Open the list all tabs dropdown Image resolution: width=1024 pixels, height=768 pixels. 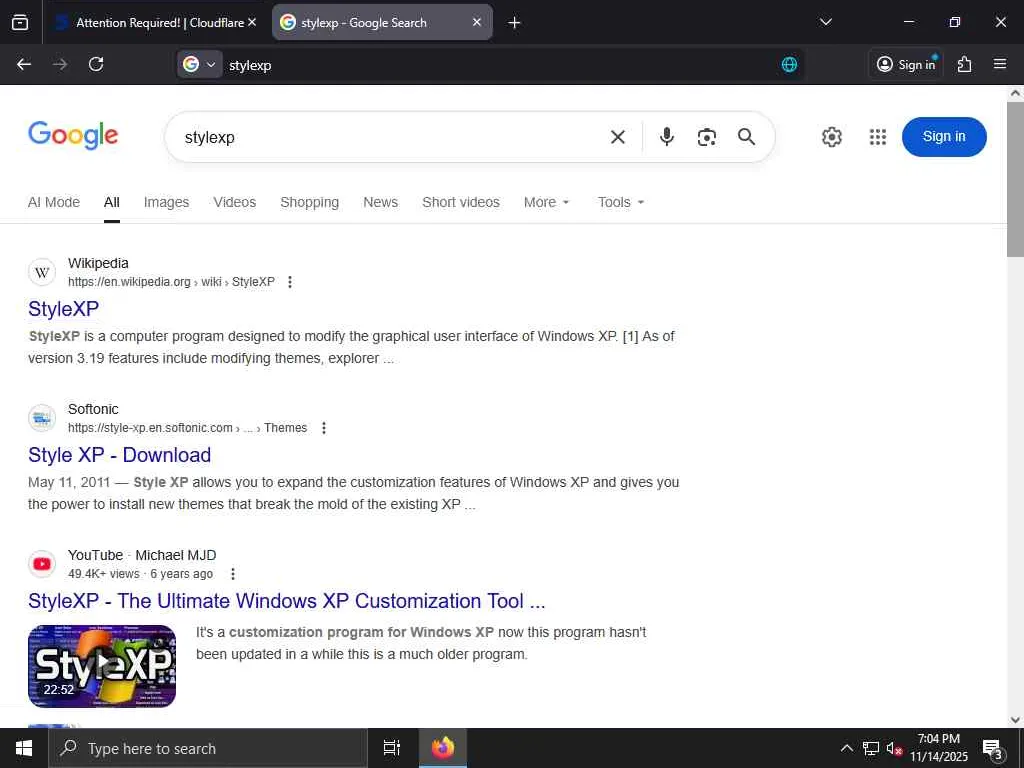[825, 22]
